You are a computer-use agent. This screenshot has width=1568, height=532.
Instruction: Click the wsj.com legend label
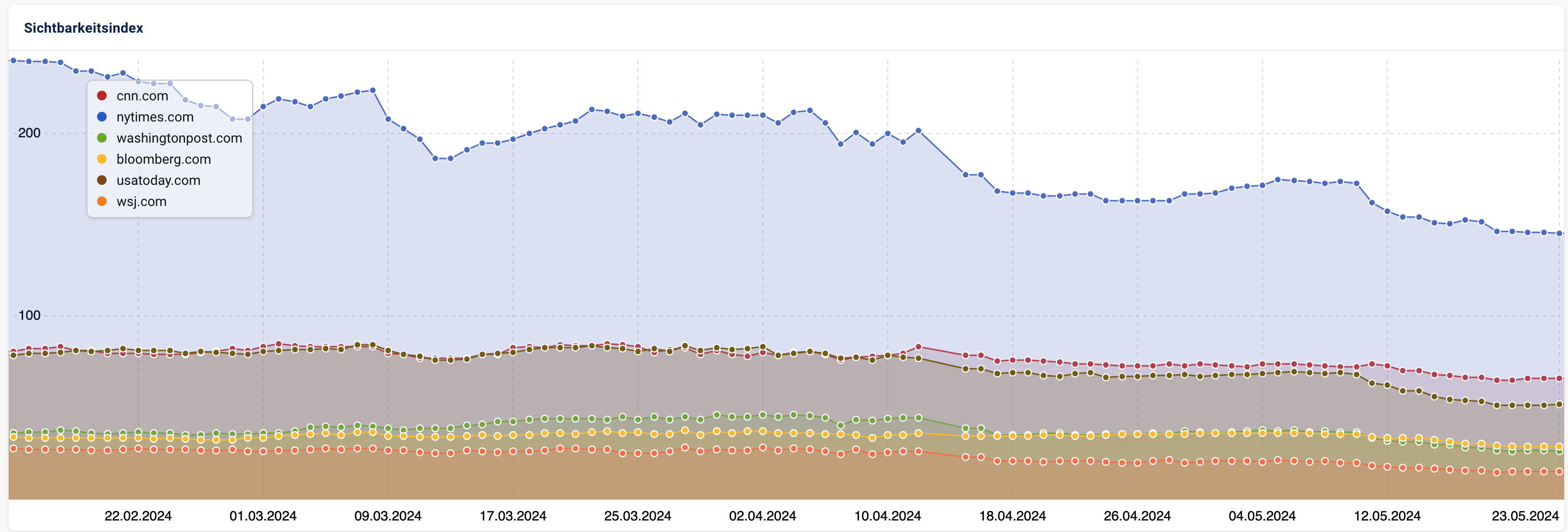[x=141, y=202]
